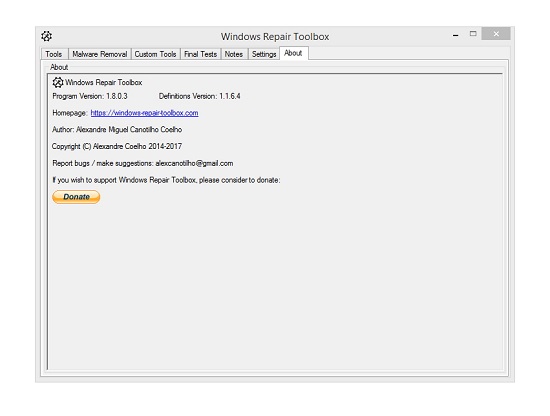Screen dimensions: 550x416
Task: Click the yellow Donate button
Action: point(76,197)
